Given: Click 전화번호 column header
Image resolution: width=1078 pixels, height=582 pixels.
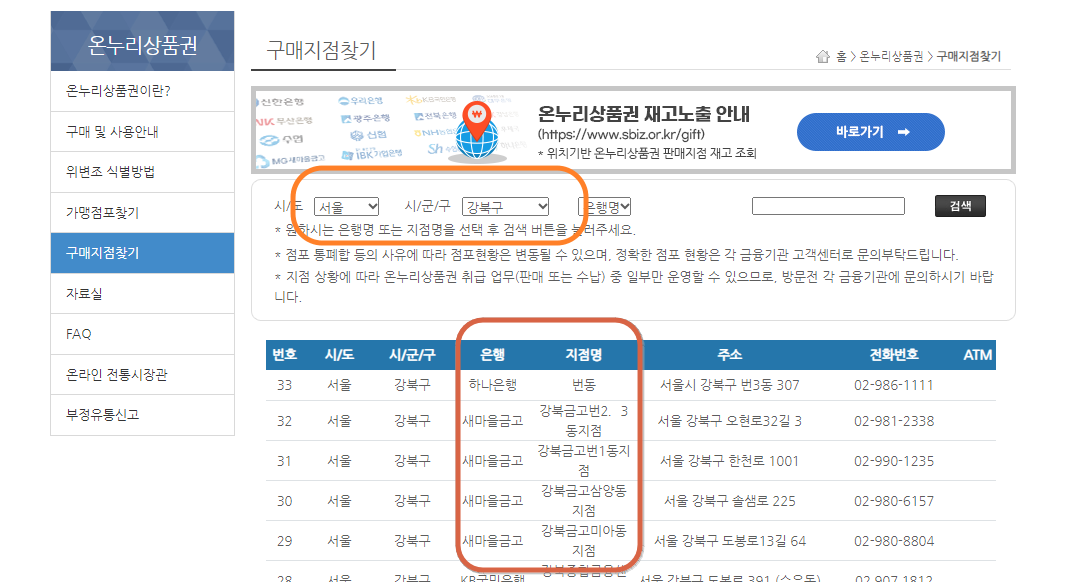Looking at the screenshot, I should tap(894, 355).
